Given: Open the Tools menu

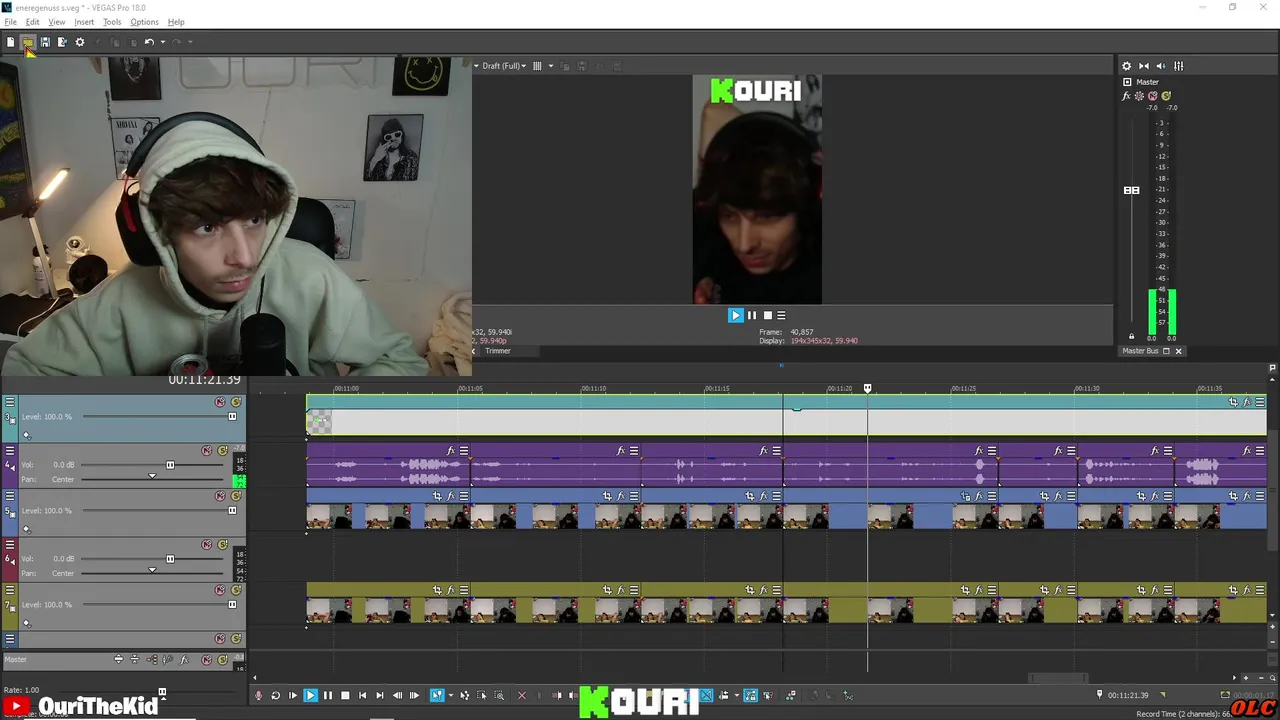Looking at the screenshot, I should pyautogui.click(x=112, y=22).
